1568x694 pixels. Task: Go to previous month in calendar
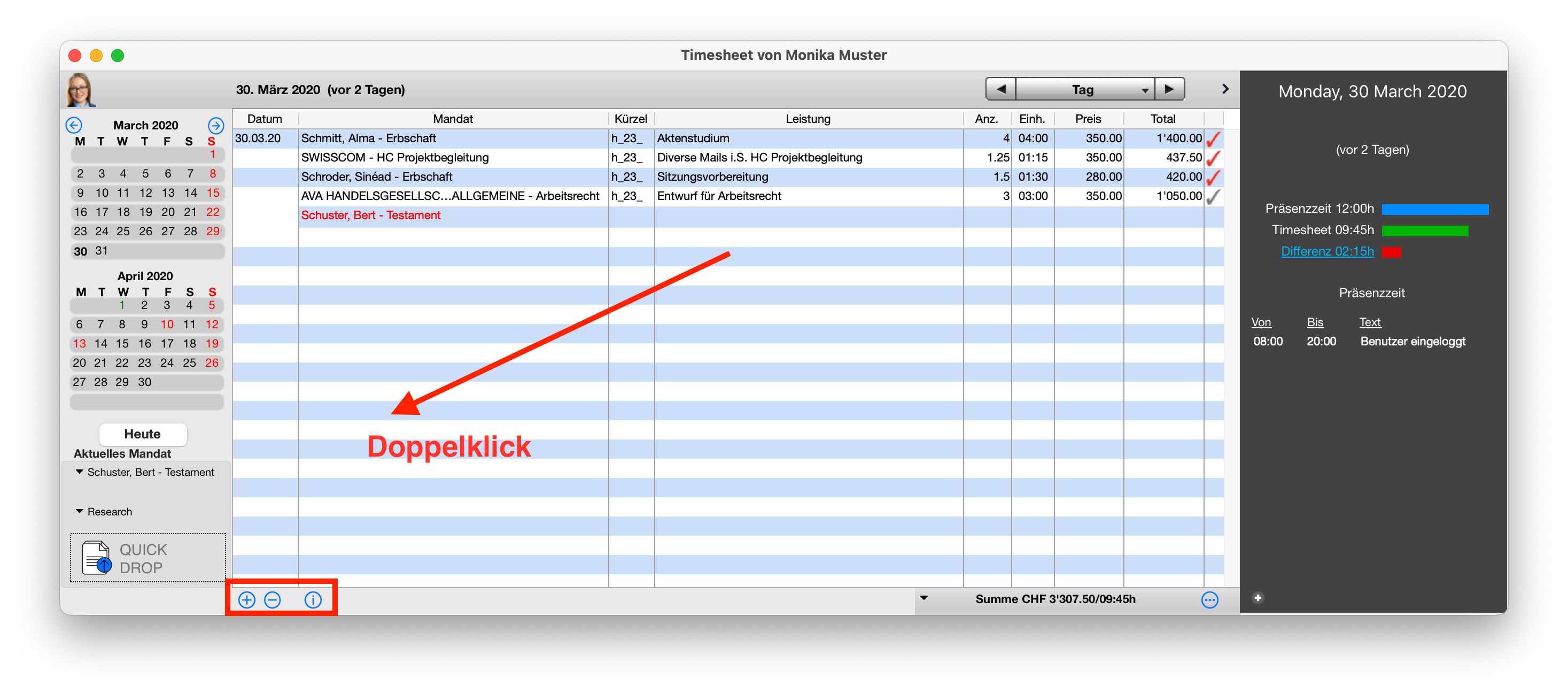(74, 125)
